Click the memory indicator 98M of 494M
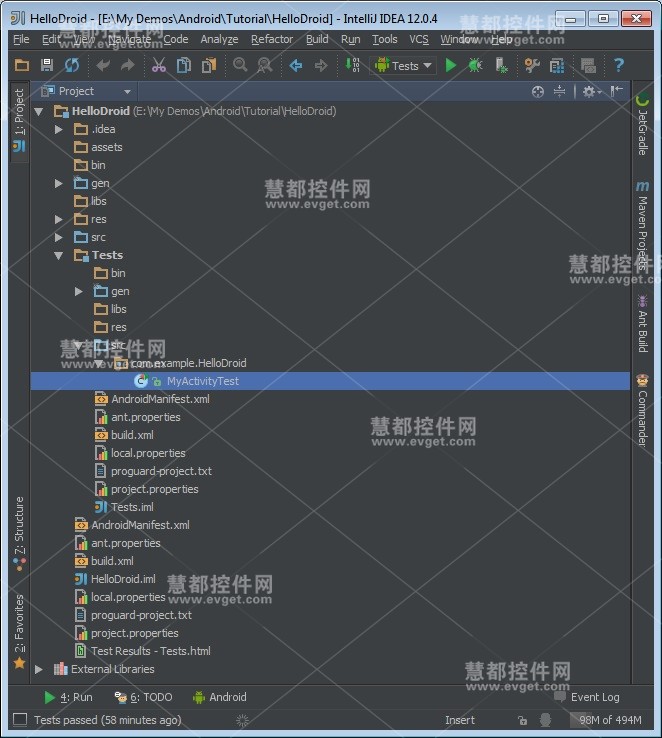 point(610,720)
